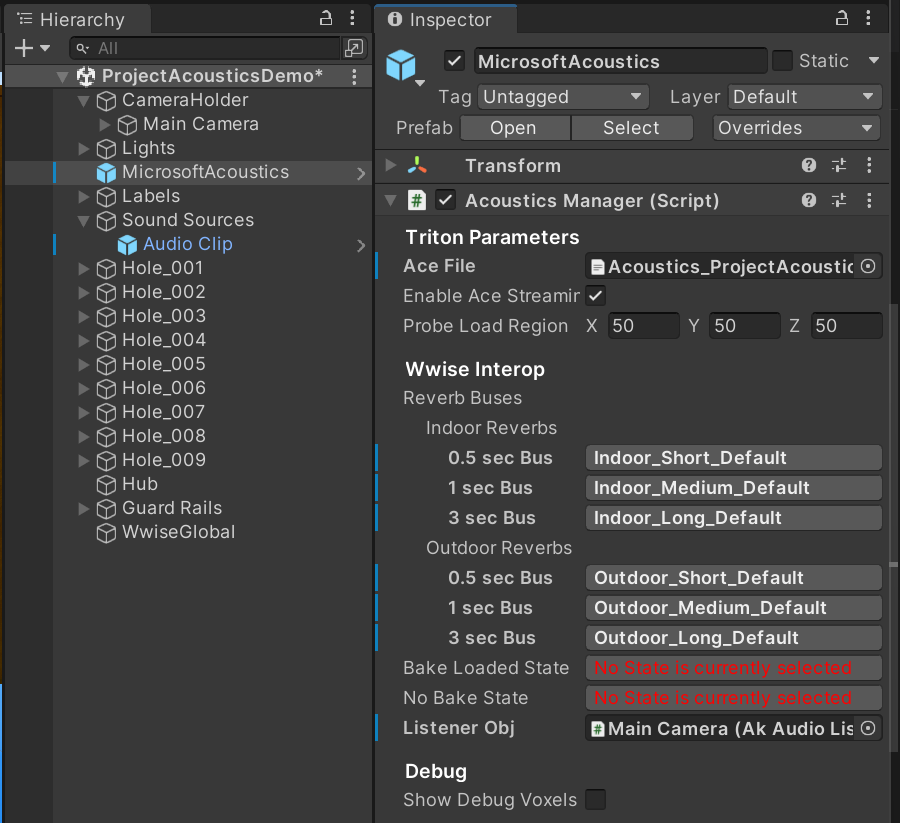The image size is (900, 823).
Task: Click the Indoor_Medium_Default bus button
Action: click(x=734, y=488)
